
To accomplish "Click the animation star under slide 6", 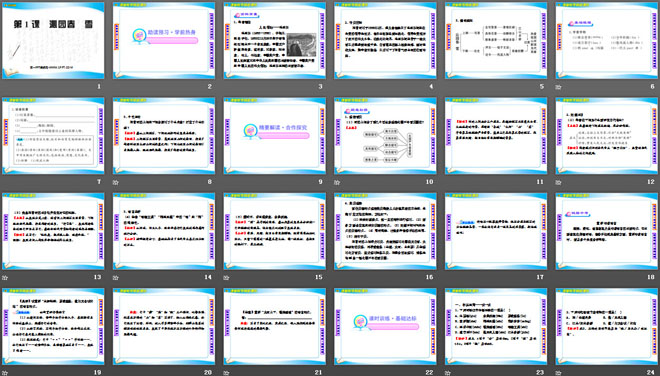I will pos(558,87).
